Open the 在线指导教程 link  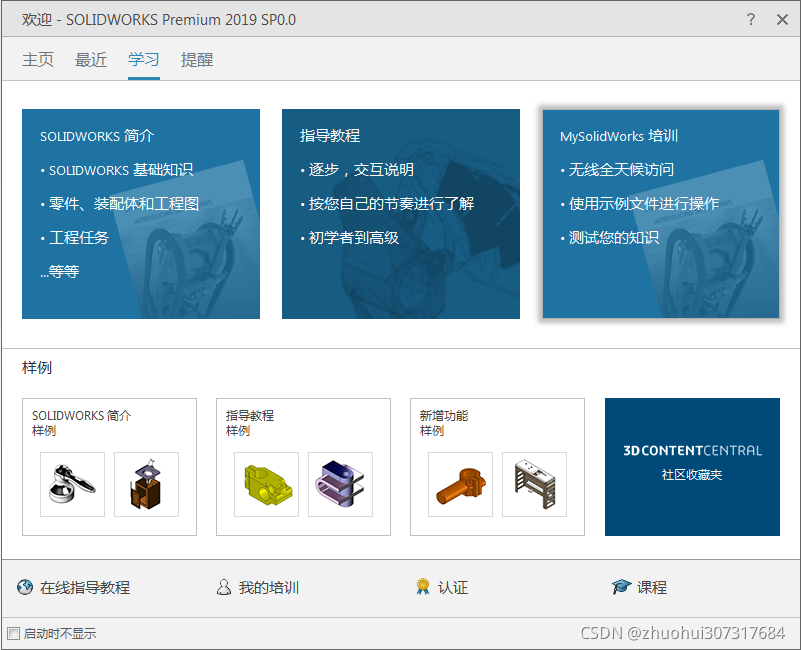[85, 588]
